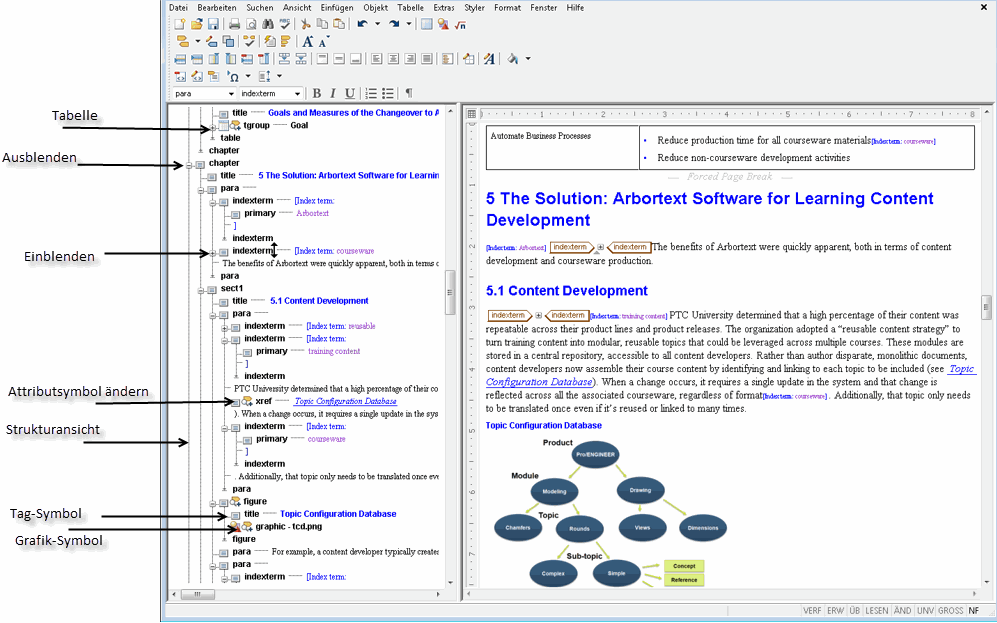
Task: Create a new document with the New icon
Action: coord(180,24)
